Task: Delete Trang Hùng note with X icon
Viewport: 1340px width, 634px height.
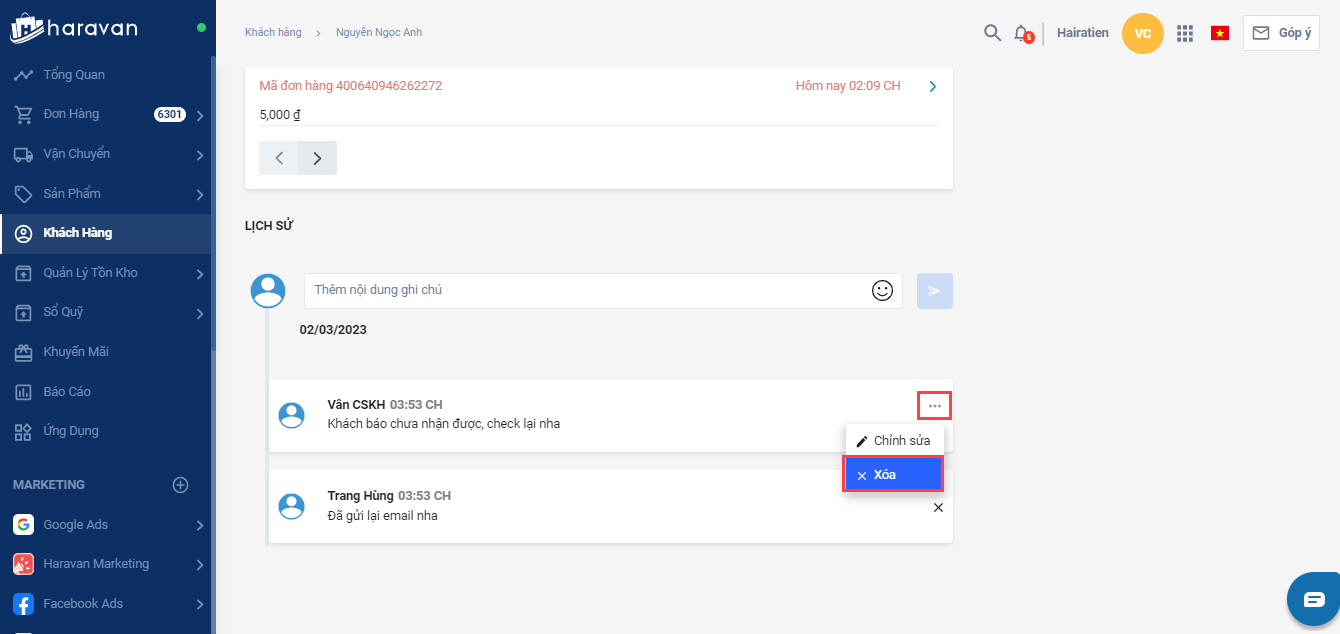Action: pyautogui.click(x=938, y=508)
